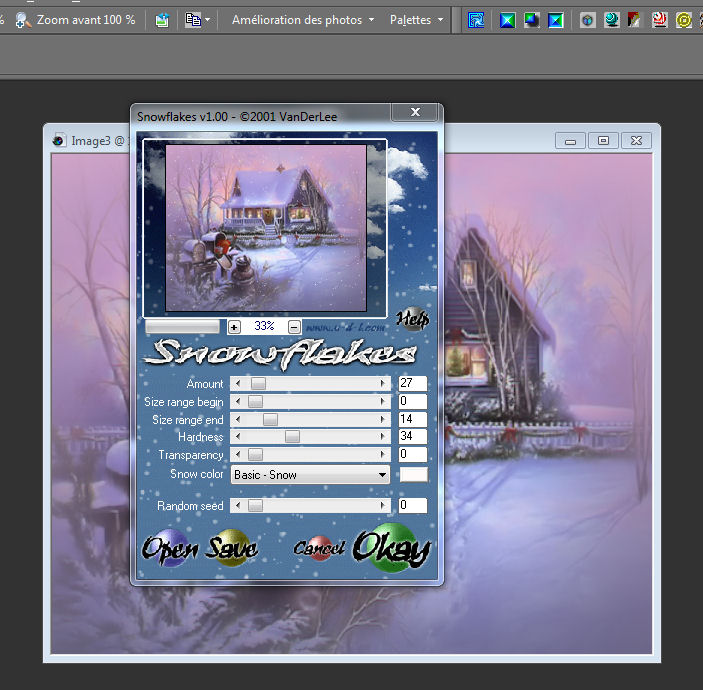
Task: Click the Hardness slider thumb
Action: pos(292,436)
